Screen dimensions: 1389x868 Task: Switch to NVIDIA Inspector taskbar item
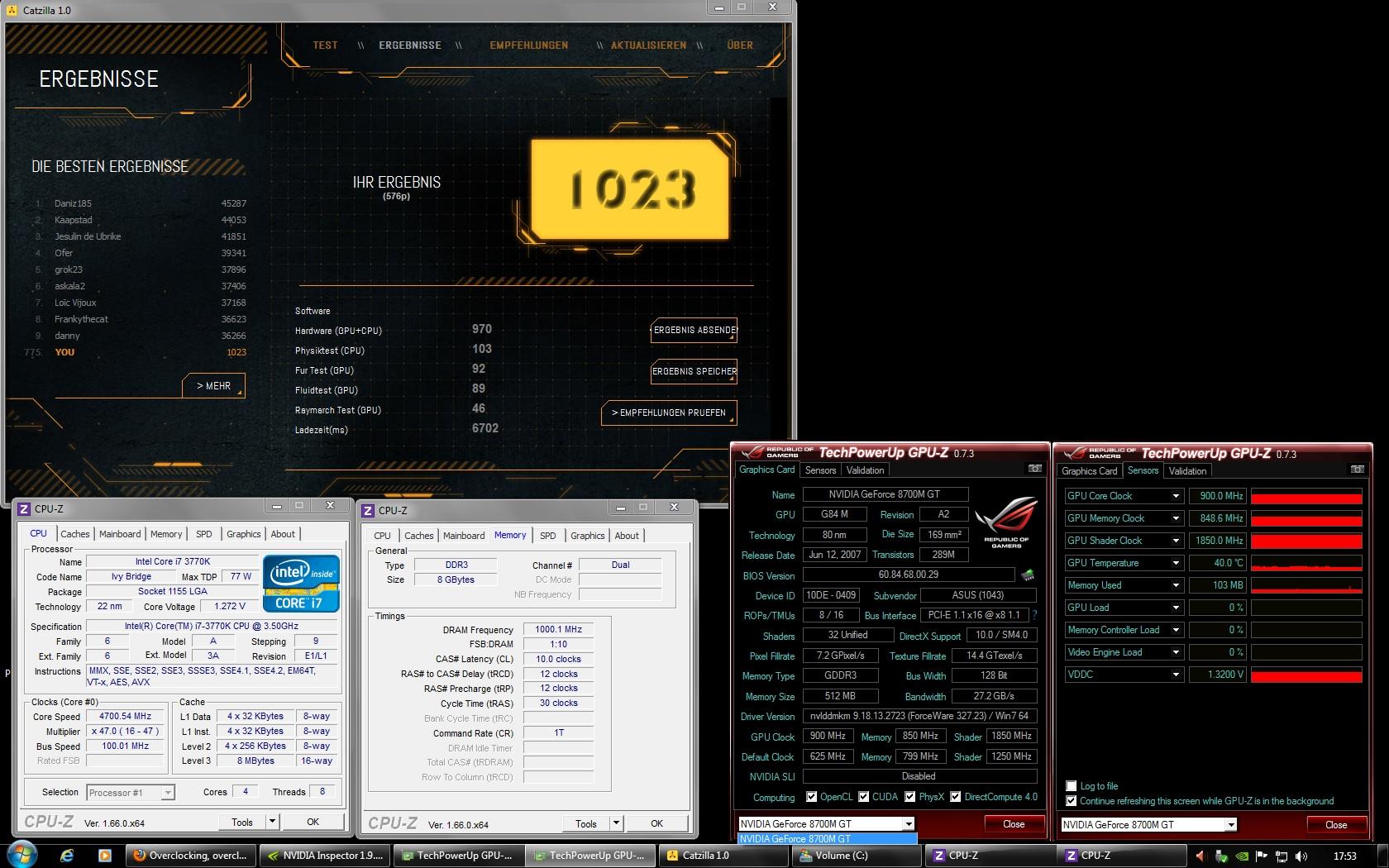325,856
